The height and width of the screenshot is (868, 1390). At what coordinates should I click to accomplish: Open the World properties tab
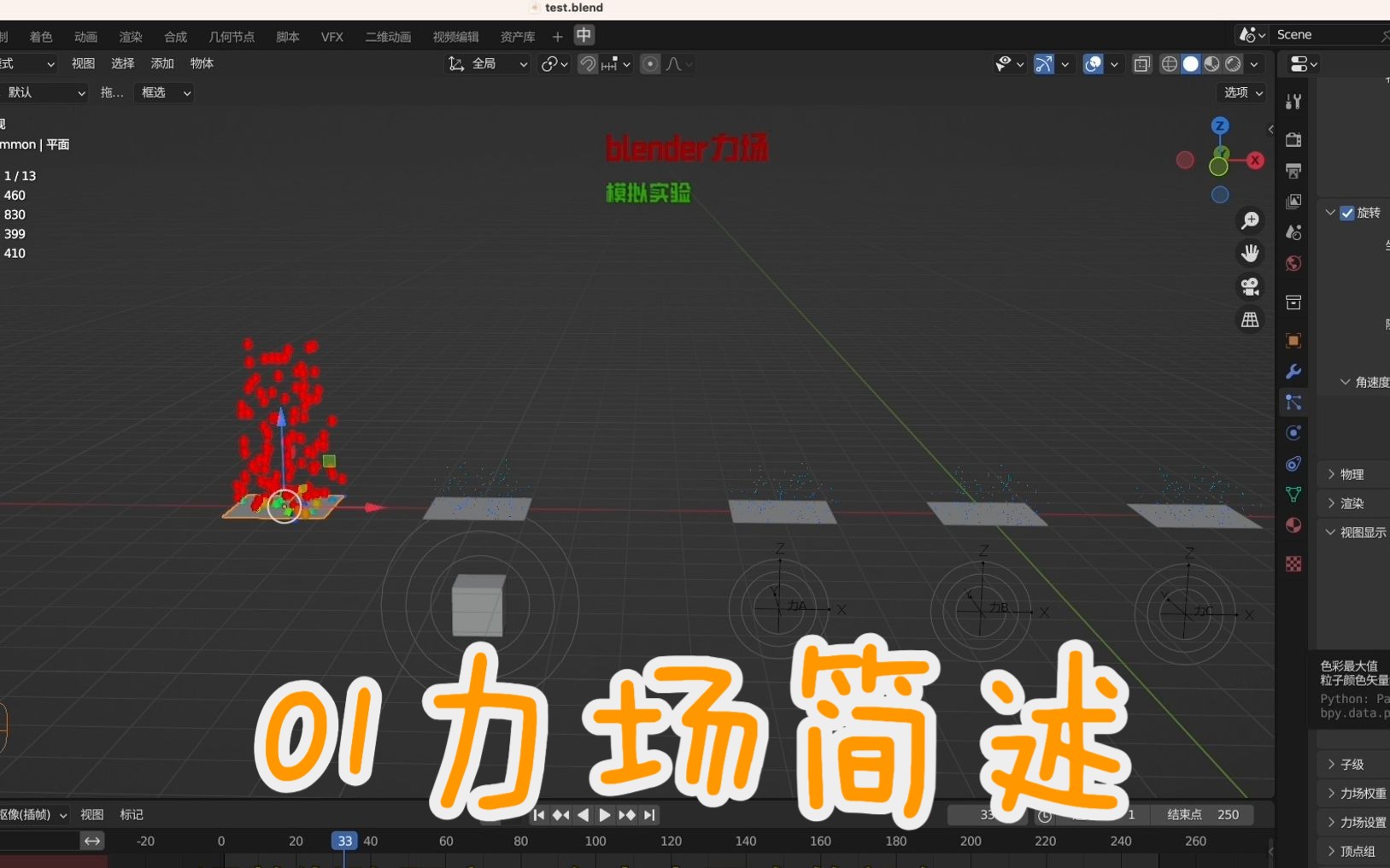tap(1293, 263)
